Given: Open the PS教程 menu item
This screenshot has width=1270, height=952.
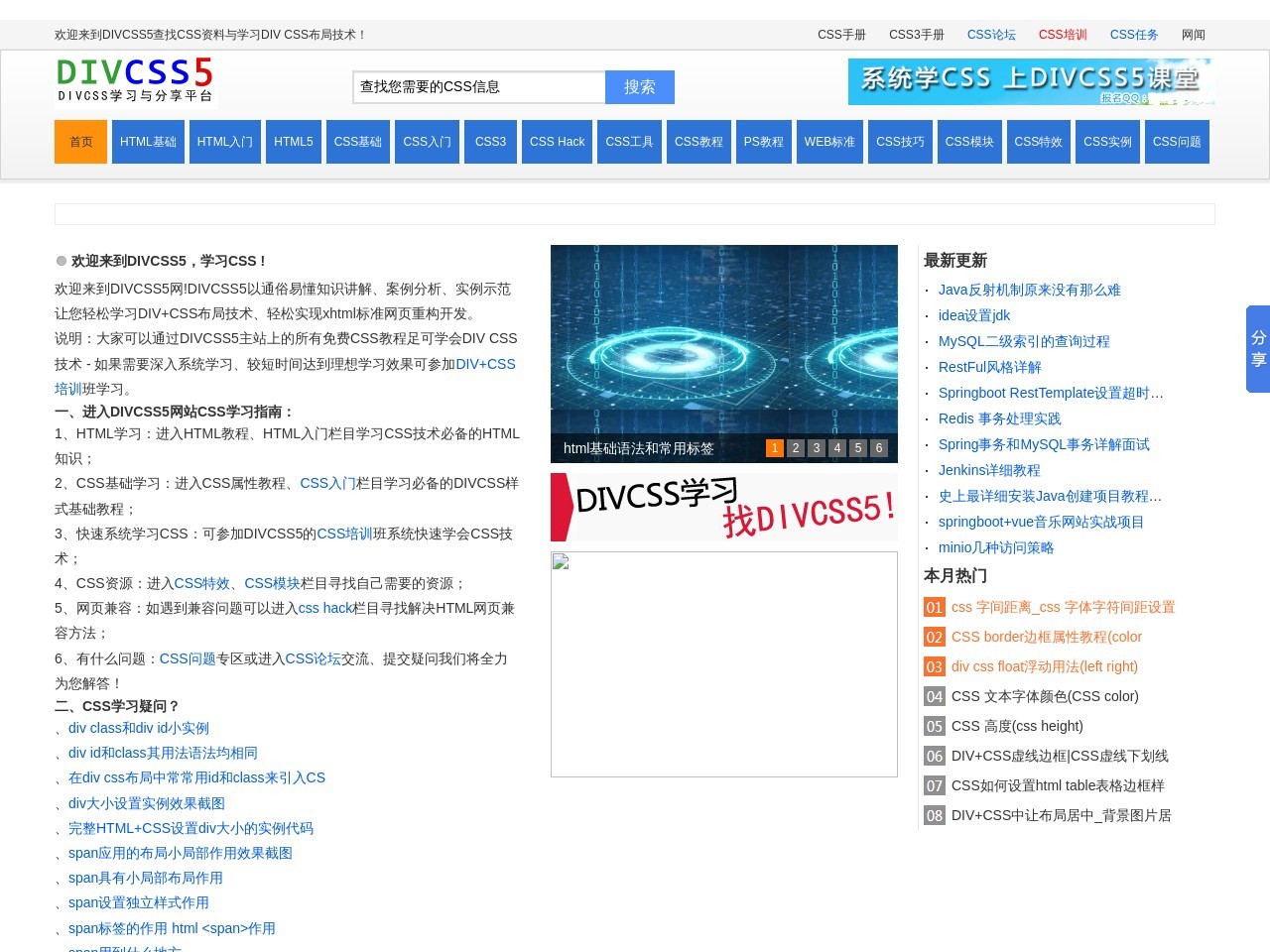Looking at the screenshot, I should [x=763, y=142].
